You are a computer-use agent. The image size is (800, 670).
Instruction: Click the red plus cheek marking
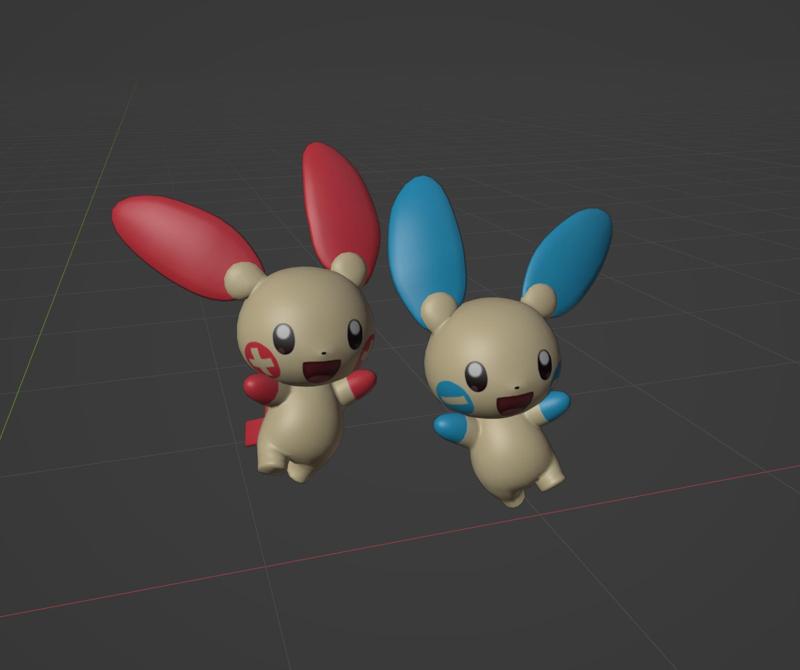261,359
